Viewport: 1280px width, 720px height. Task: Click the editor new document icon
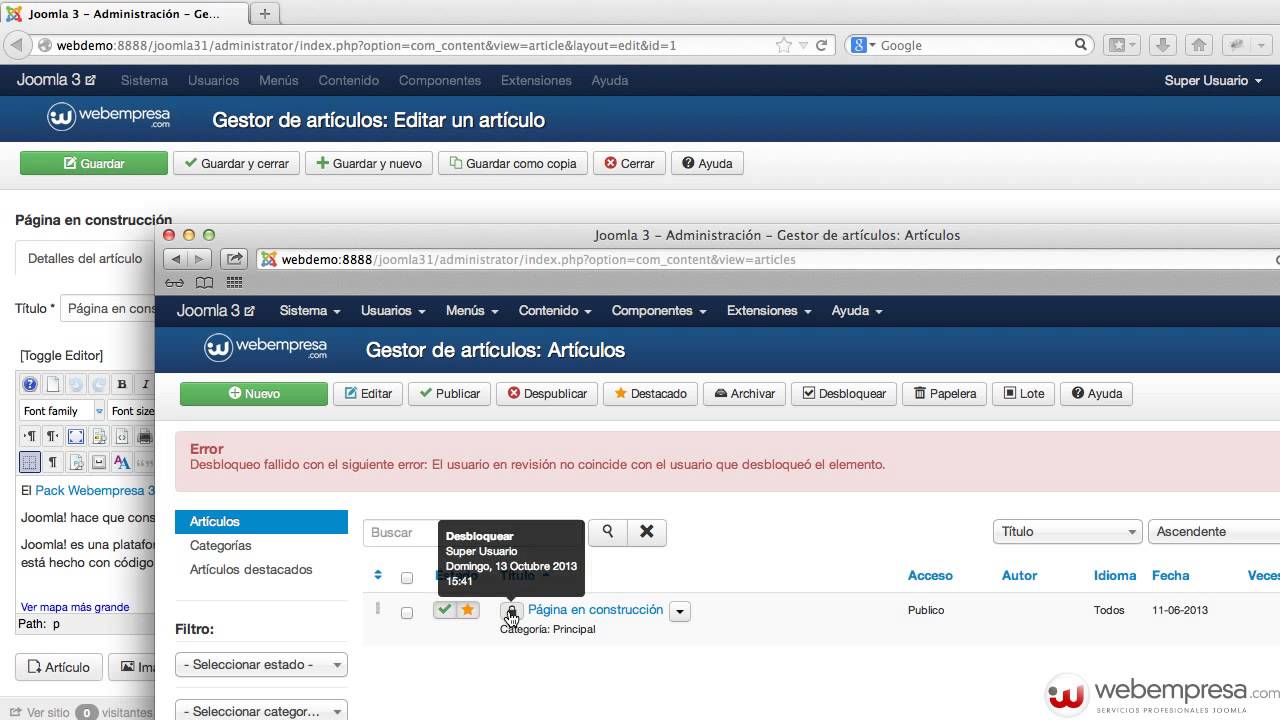tap(53, 384)
